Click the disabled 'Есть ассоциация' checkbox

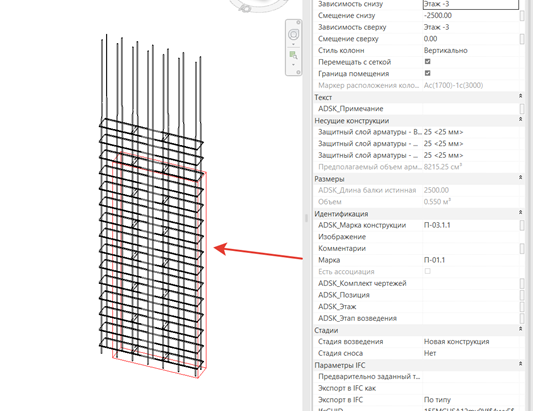pos(428,271)
